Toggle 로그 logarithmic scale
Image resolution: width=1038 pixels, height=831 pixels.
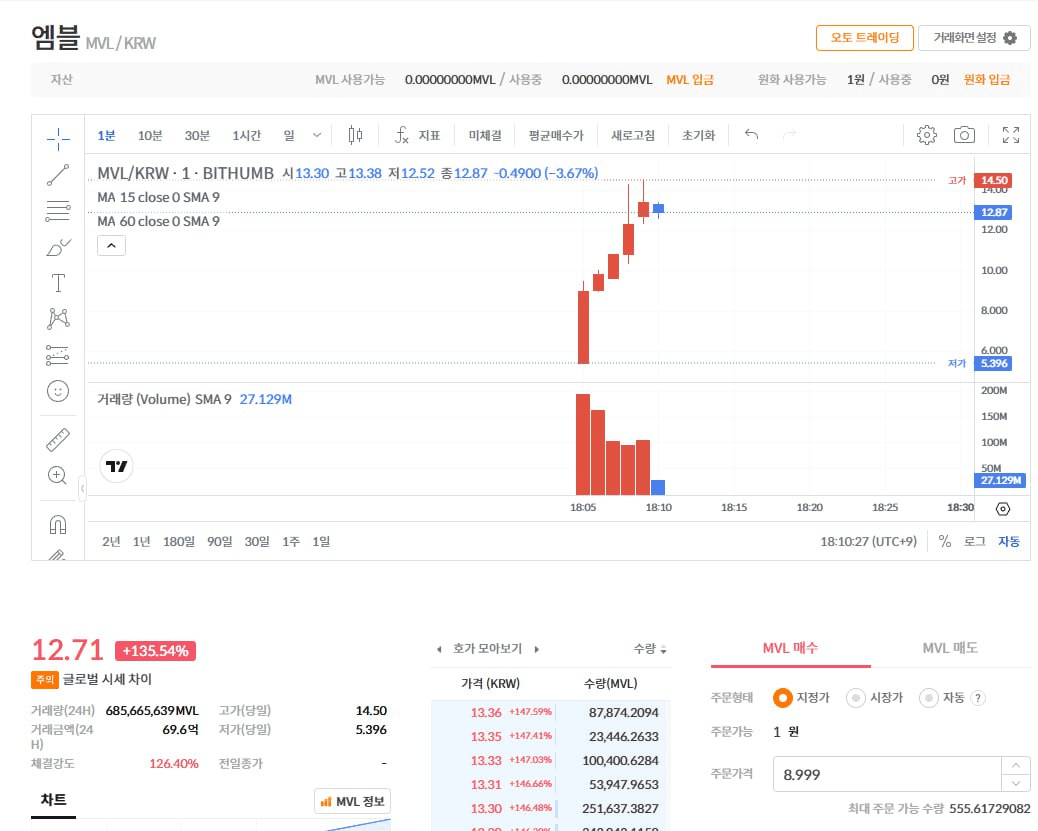[974, 542]
